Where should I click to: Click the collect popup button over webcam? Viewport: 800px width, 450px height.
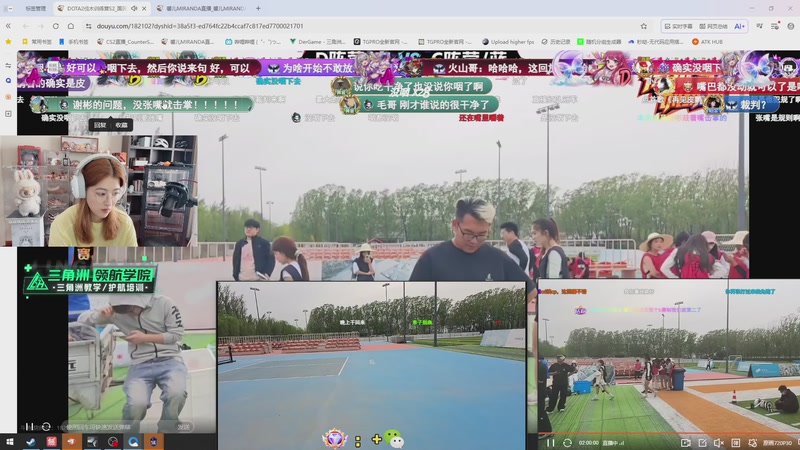(121, 125)
